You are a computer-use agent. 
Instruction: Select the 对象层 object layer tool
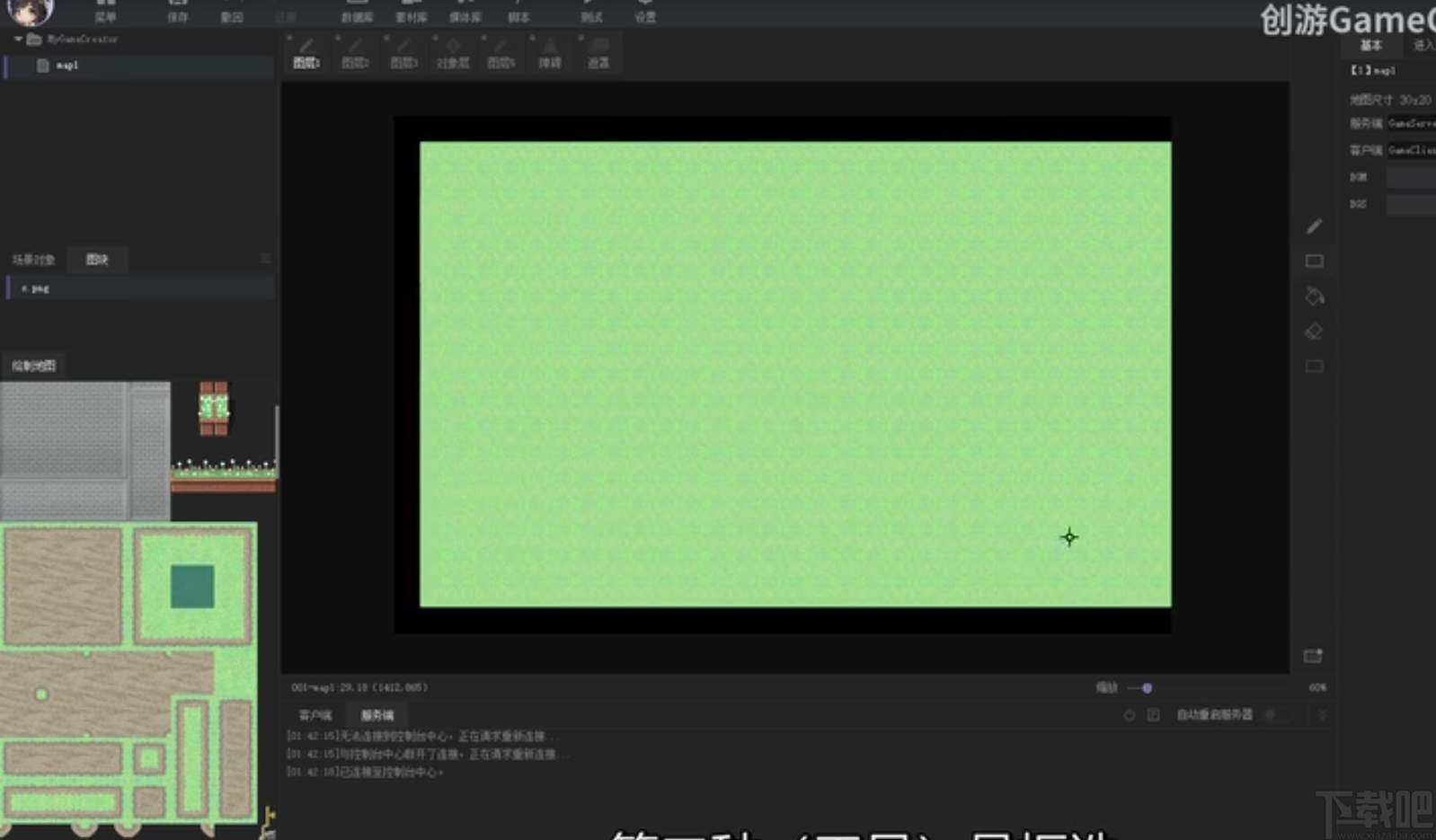tap(452, 53)
